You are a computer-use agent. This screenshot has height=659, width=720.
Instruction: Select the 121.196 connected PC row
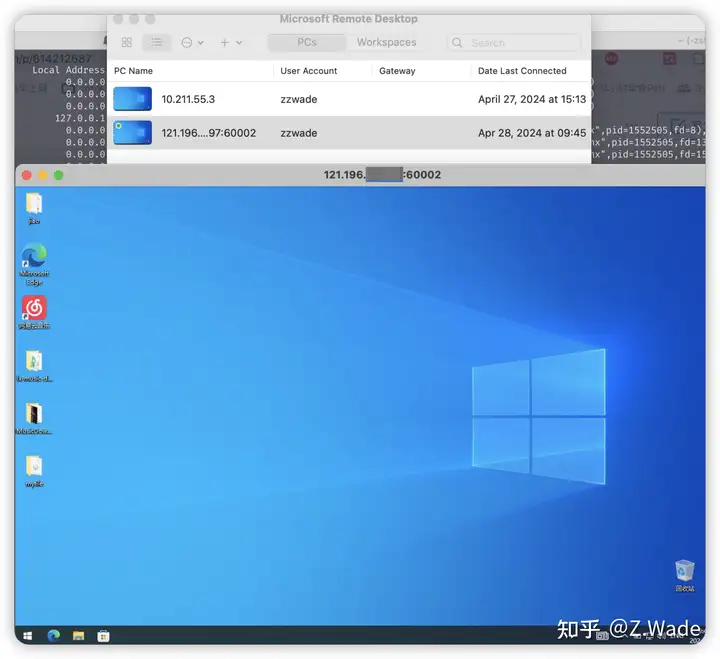click(349, 133)
